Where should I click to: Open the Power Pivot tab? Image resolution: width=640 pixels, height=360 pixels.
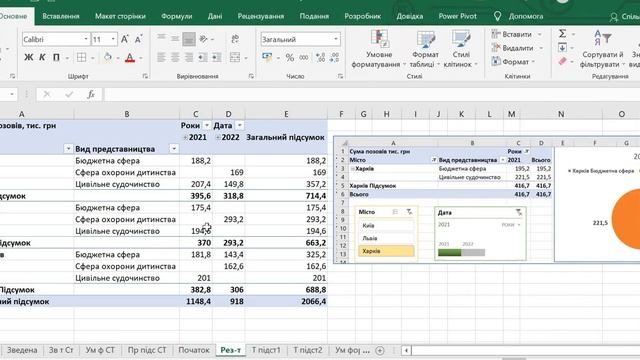coord(457,16)
